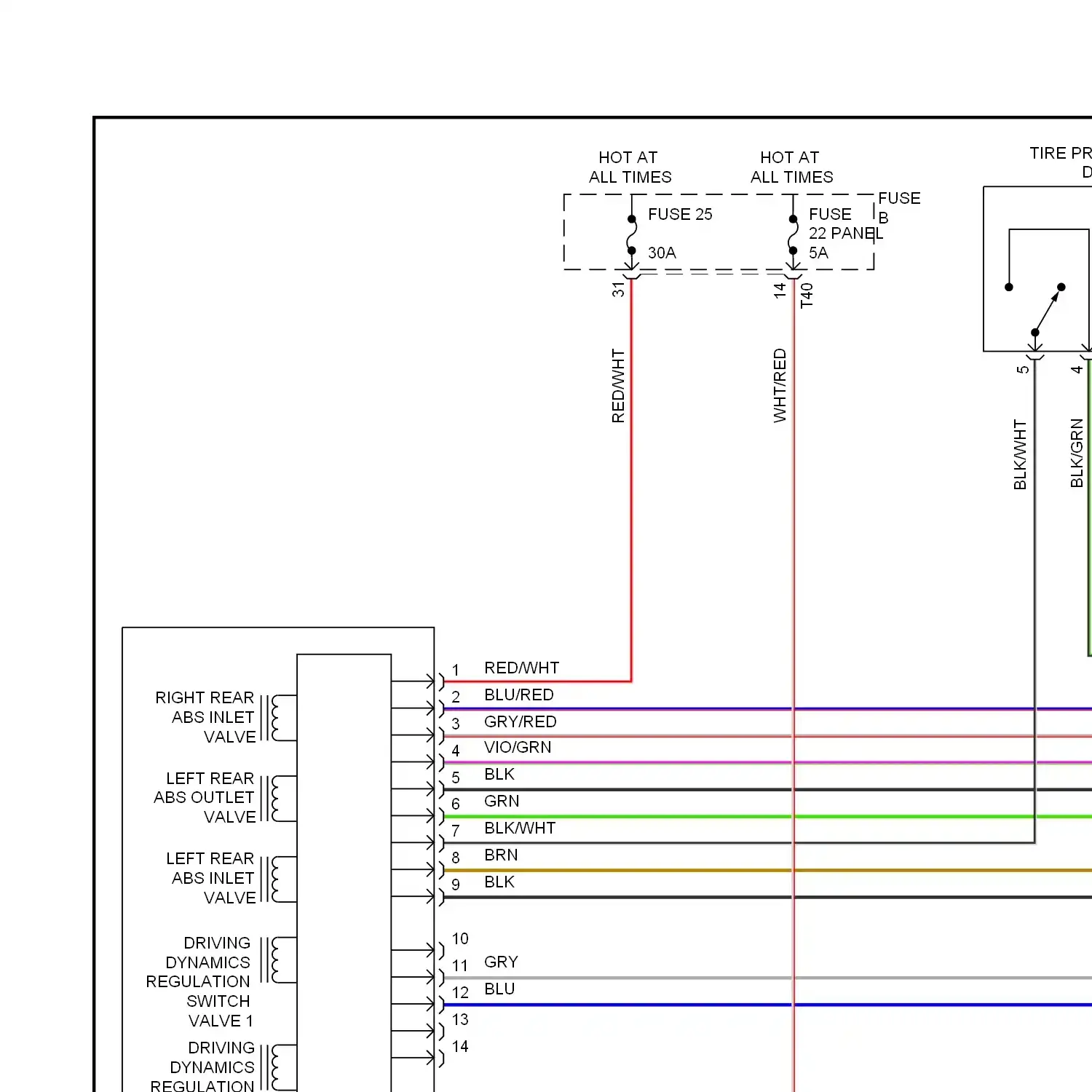
Task: Click the FUSE 25 label
Action: 680,214
